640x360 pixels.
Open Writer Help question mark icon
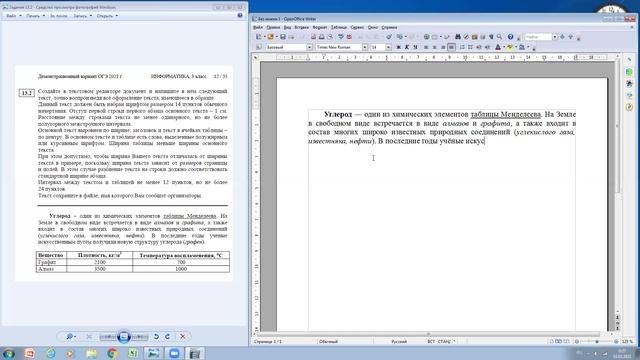coord(510,37)
